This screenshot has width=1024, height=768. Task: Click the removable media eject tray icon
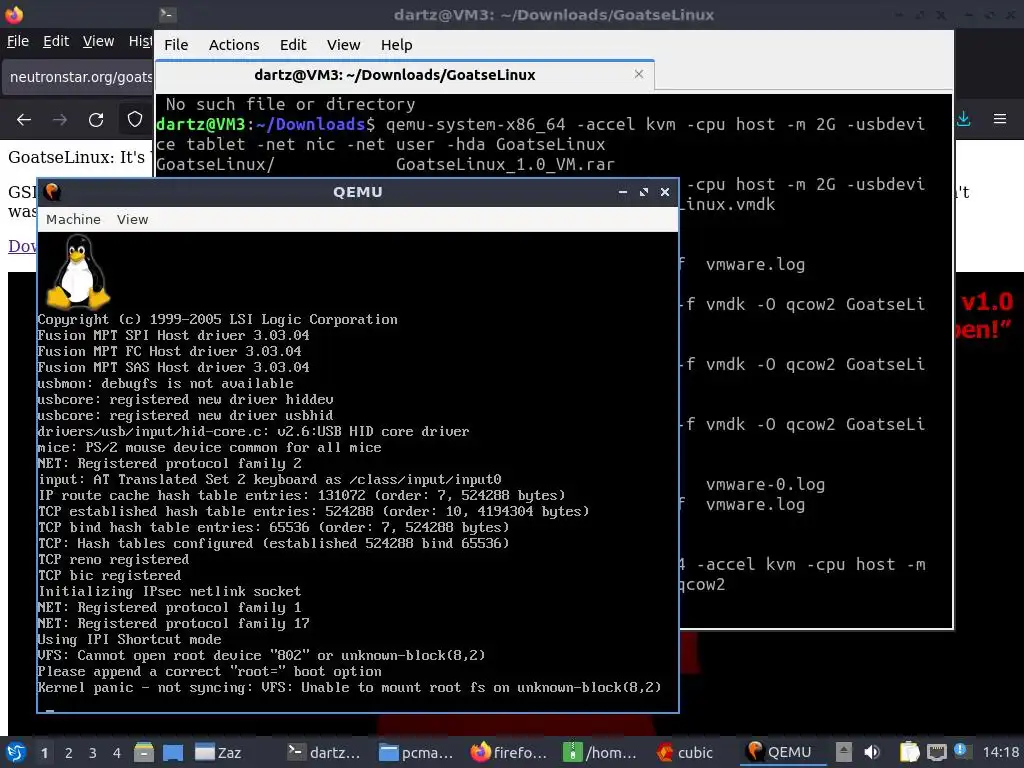coord(843,752)
